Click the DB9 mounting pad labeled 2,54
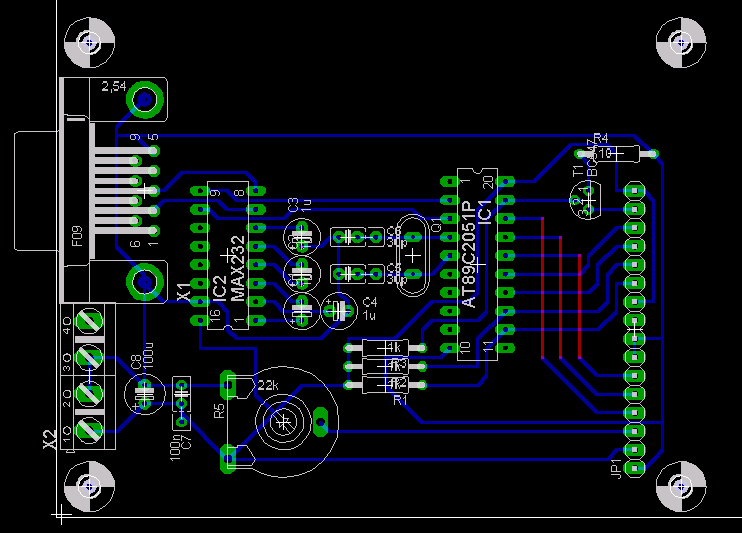This screenshot has height=533, width=742. [145, 100]
